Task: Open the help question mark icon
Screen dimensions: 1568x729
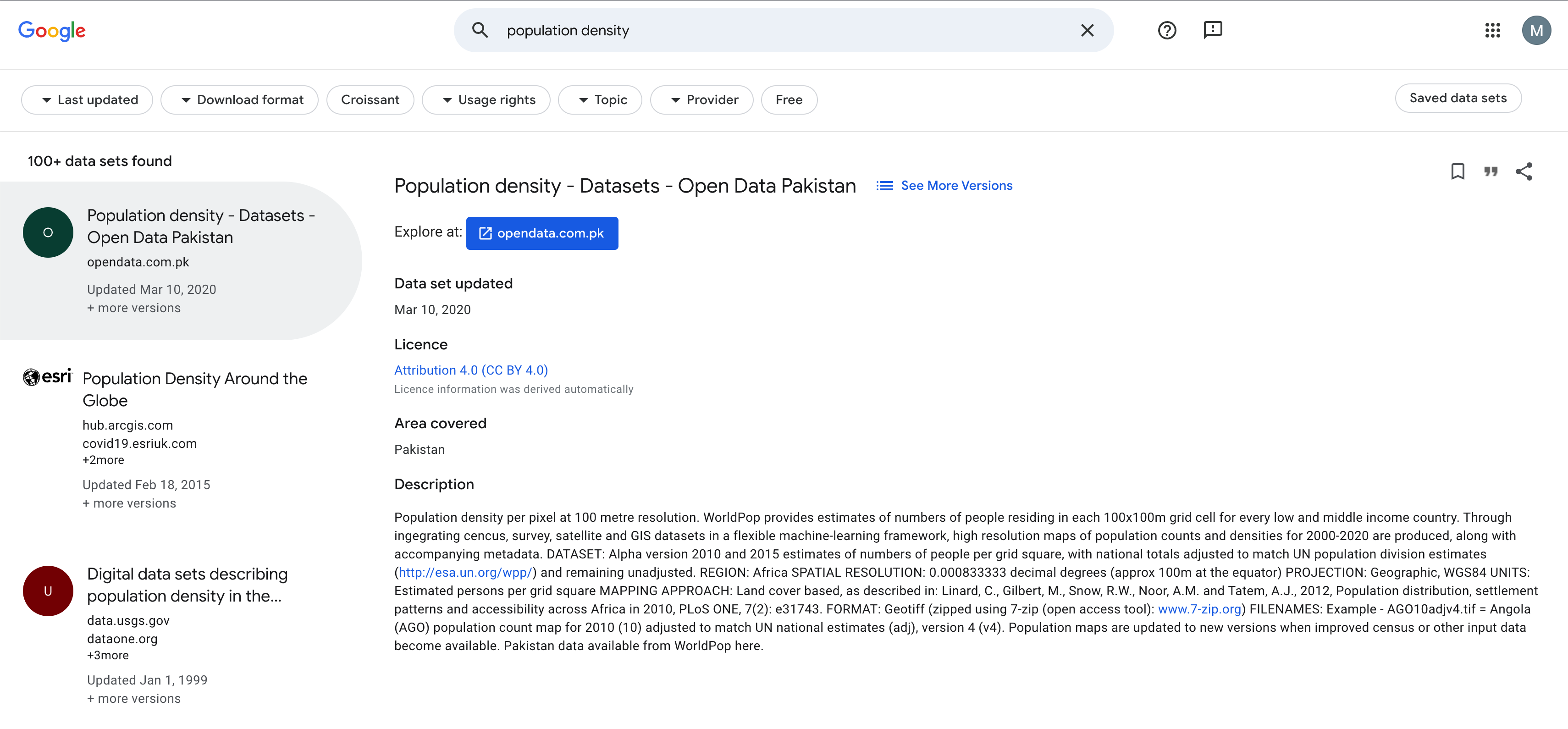Action: (x=1166, y=30)
